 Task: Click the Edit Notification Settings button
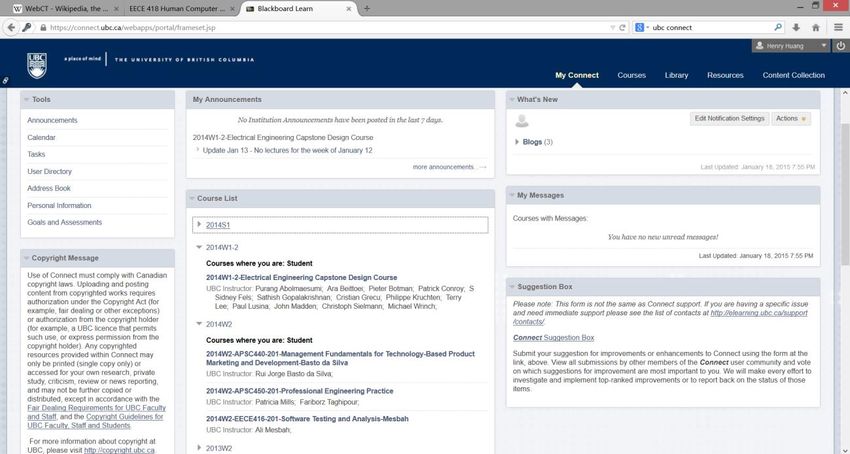[x=729, y=118]
